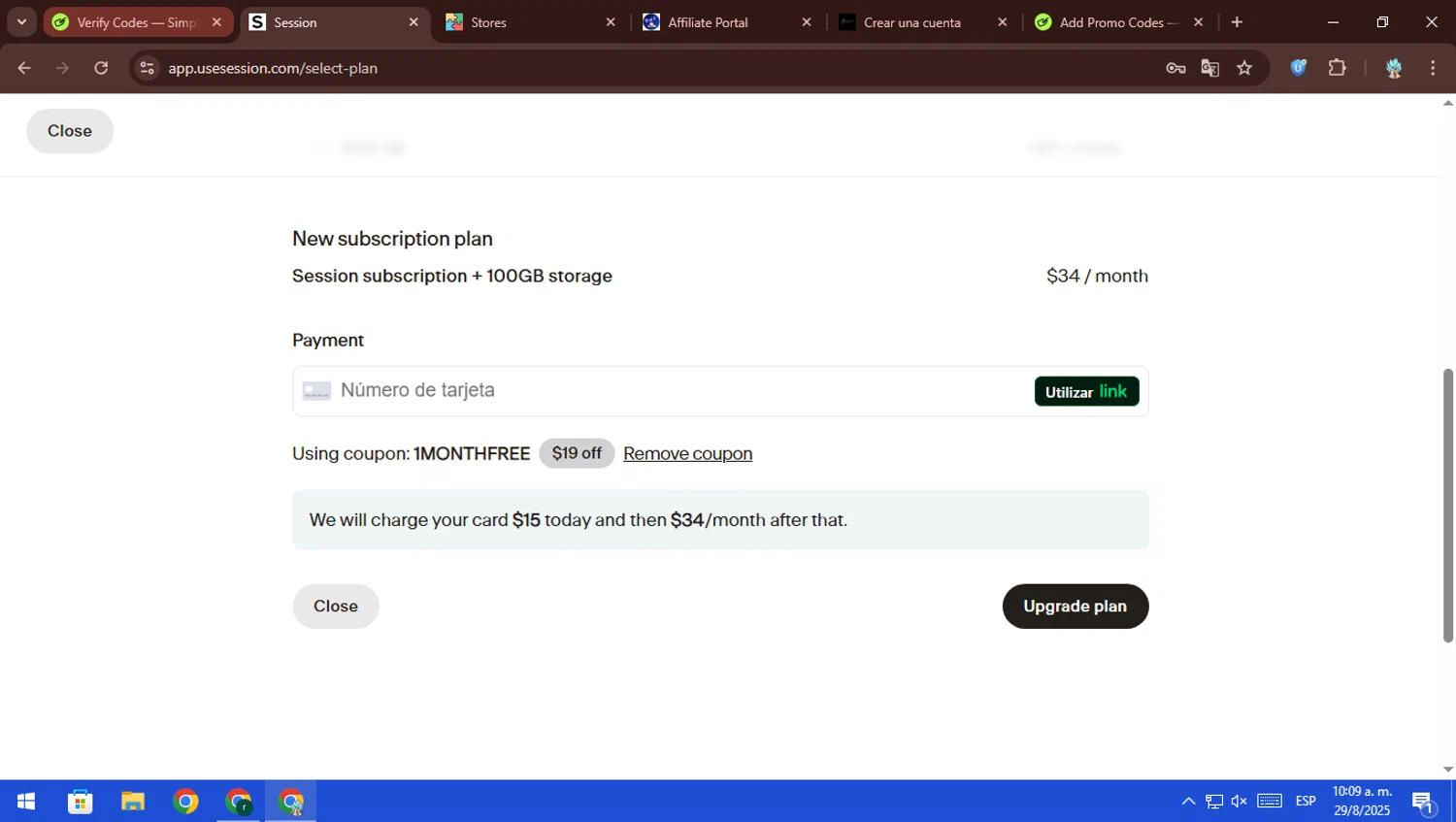This screenshot has width=1456, height=822.
Task: Bookmark this page with the star
Action: (1245, 68)
